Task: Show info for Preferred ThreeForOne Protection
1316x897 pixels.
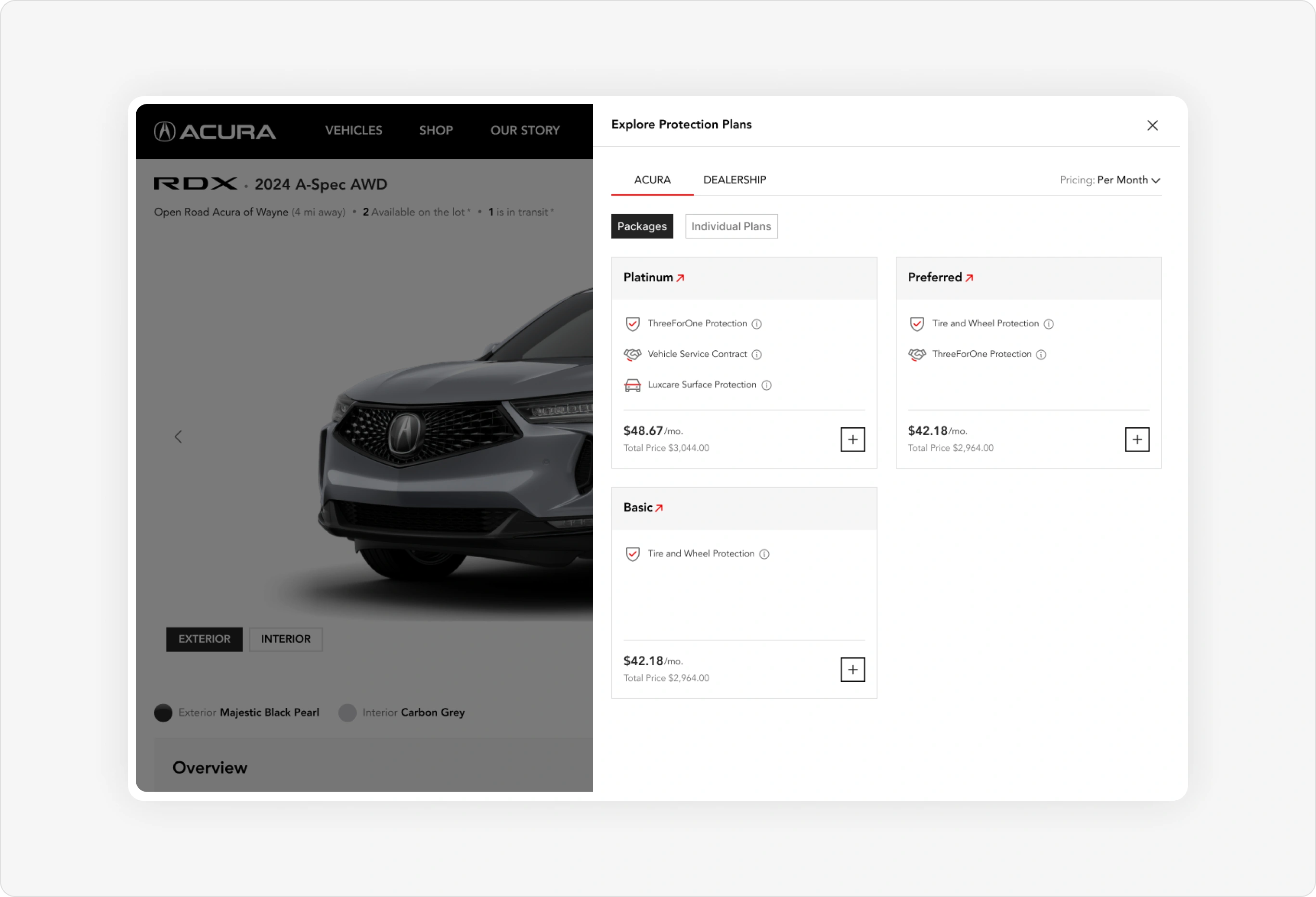Action: tap(1041, 355)
